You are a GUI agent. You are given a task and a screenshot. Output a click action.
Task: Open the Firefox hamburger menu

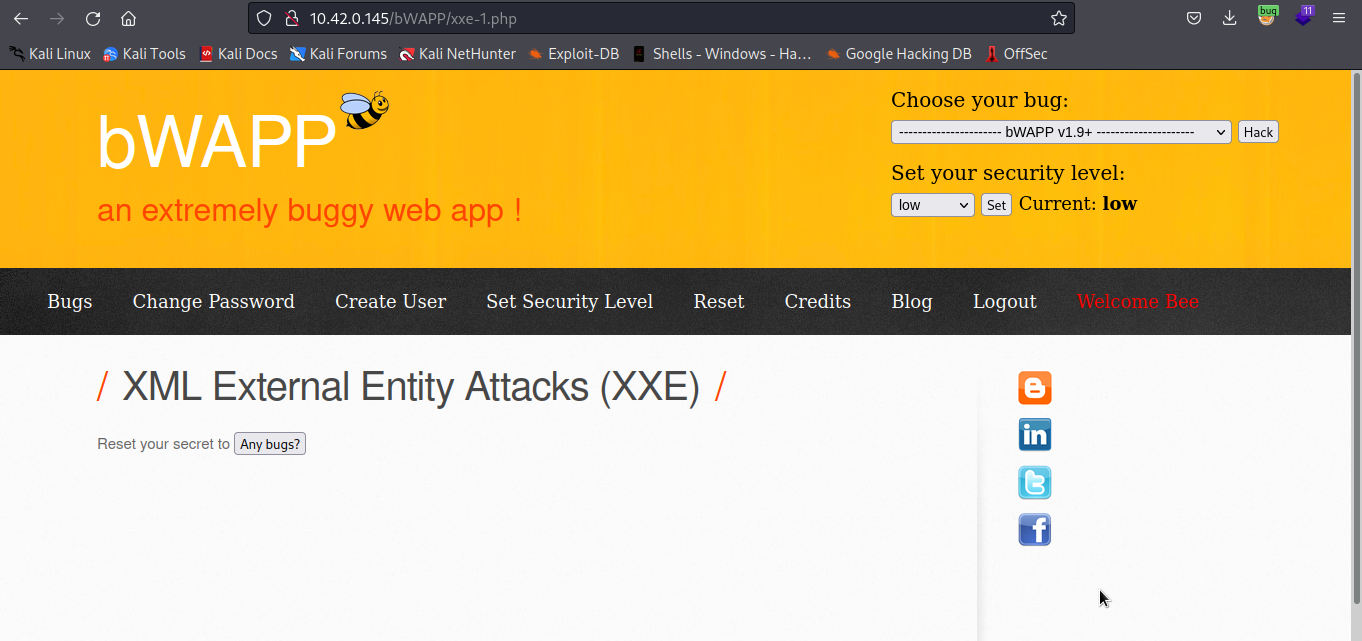(1339, 18)
